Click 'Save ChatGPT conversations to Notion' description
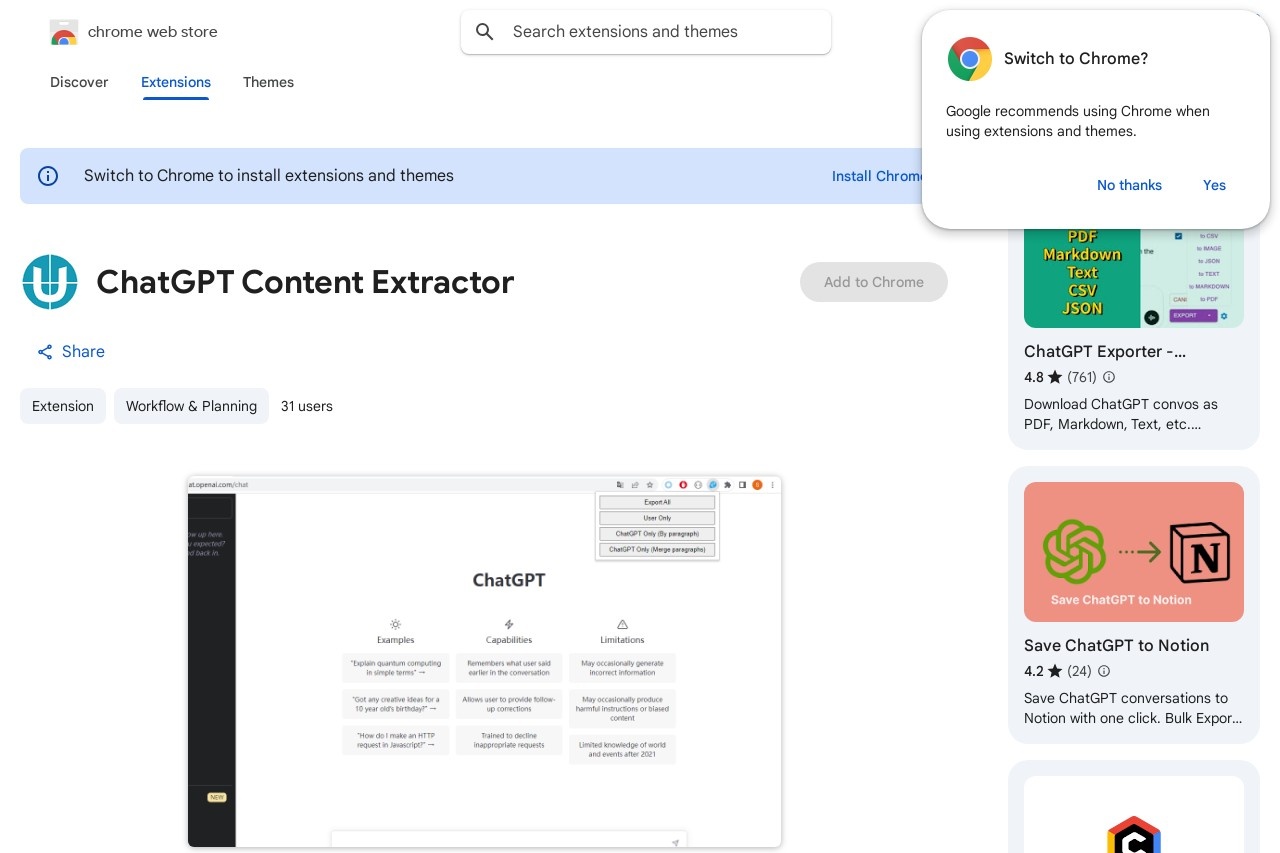This screenshot has height=853, width=1280. coord(1133,708)
